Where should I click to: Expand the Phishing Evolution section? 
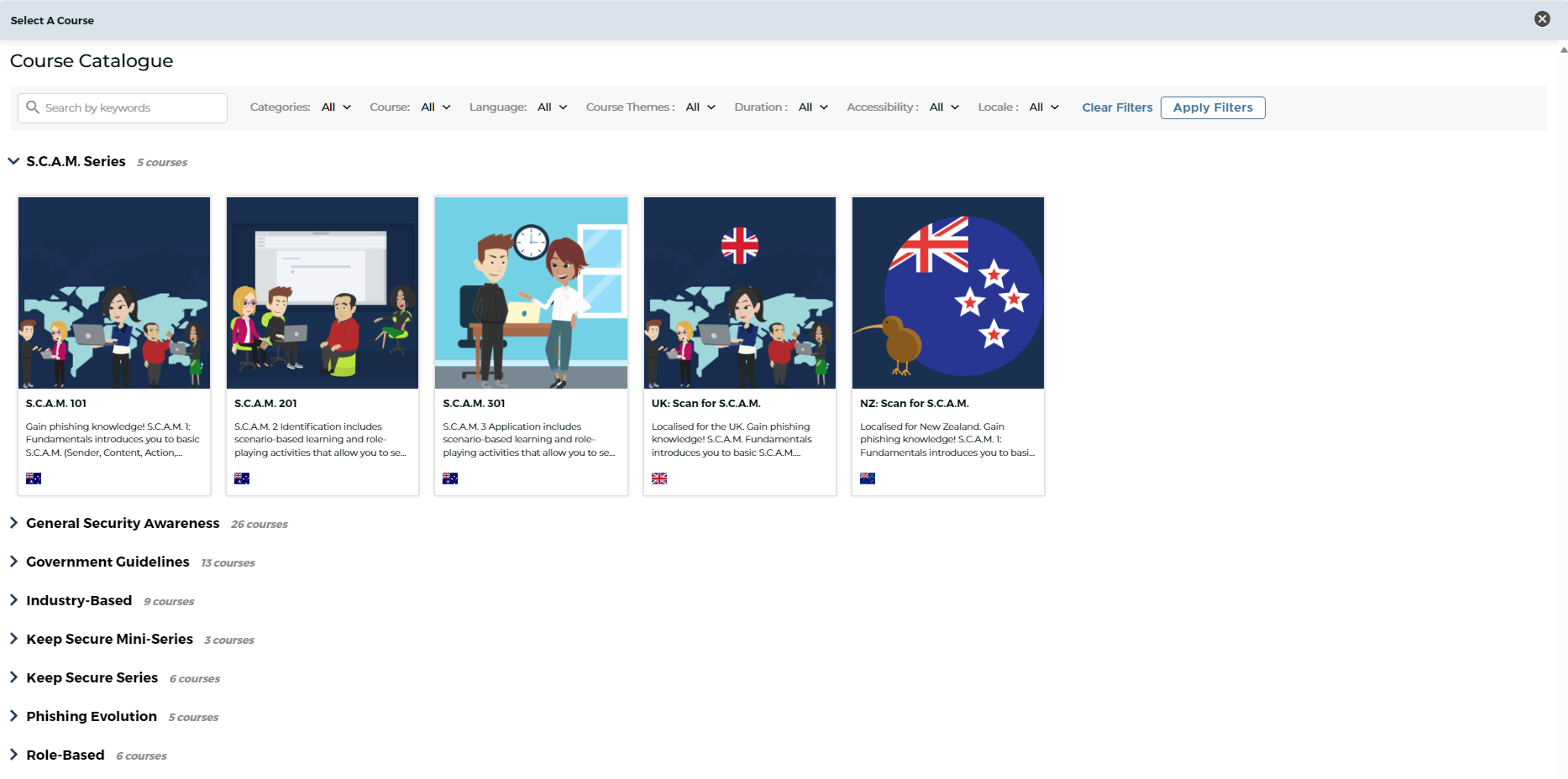[13, 716]
